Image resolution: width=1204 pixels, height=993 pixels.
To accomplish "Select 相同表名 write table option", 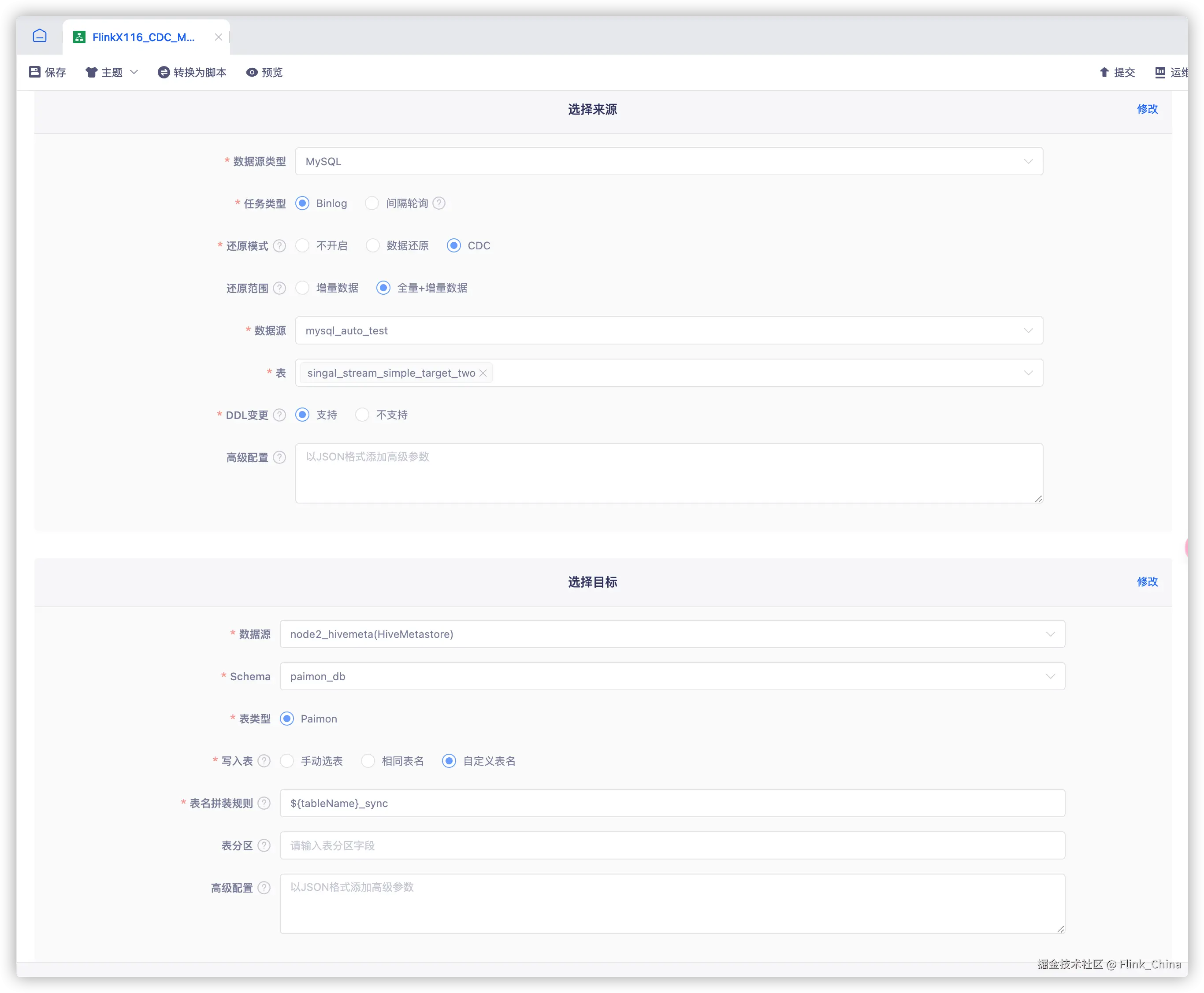I will tap(368, 761).
